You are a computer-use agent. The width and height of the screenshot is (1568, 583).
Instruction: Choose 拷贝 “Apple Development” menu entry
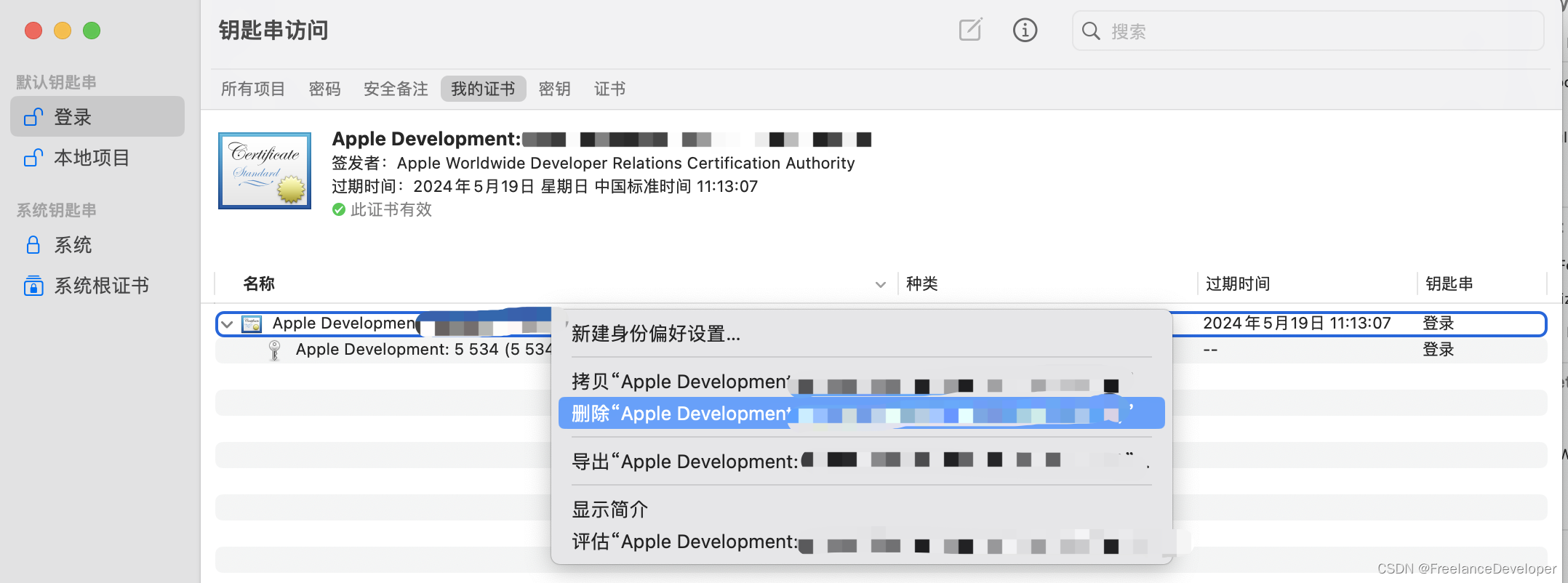[x=861, y=382]
